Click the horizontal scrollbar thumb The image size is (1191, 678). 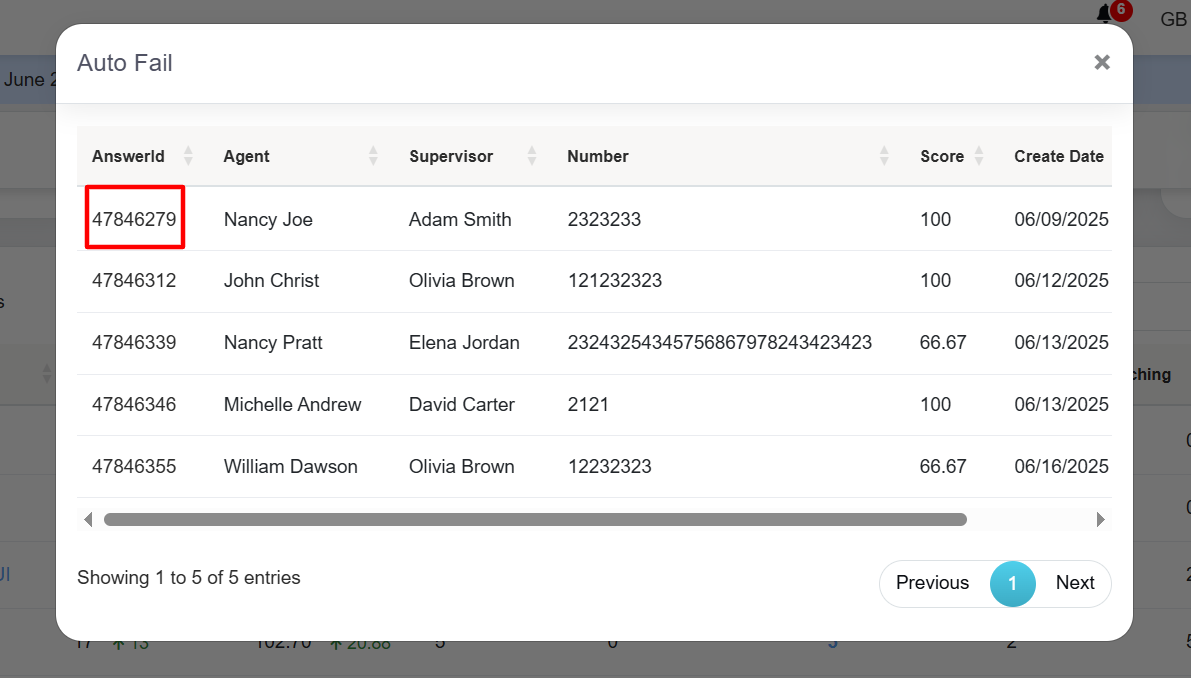click(x=535, y=519)
